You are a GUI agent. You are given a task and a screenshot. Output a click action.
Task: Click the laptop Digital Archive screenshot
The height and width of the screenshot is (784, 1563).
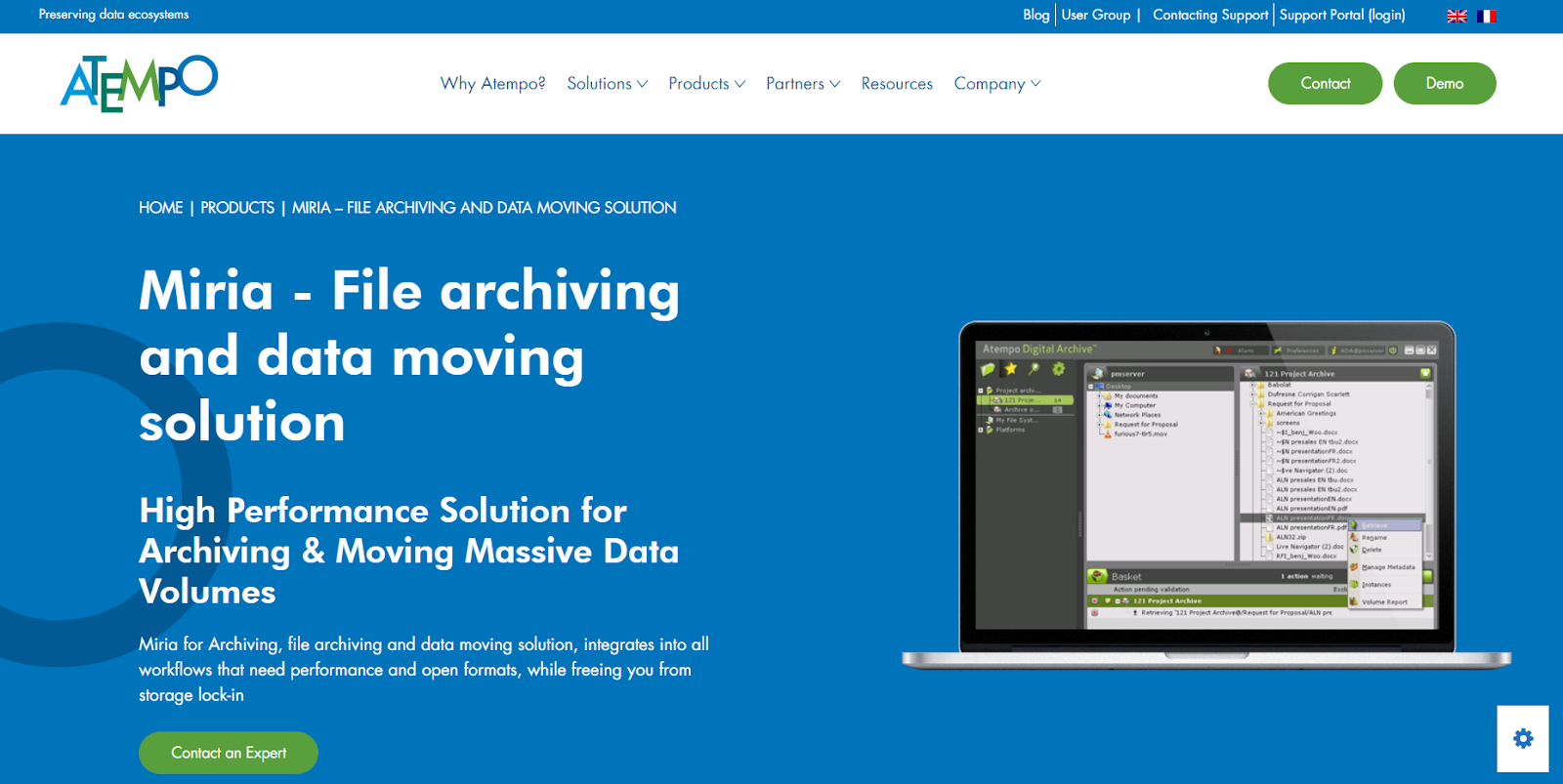click(1206, 495)
